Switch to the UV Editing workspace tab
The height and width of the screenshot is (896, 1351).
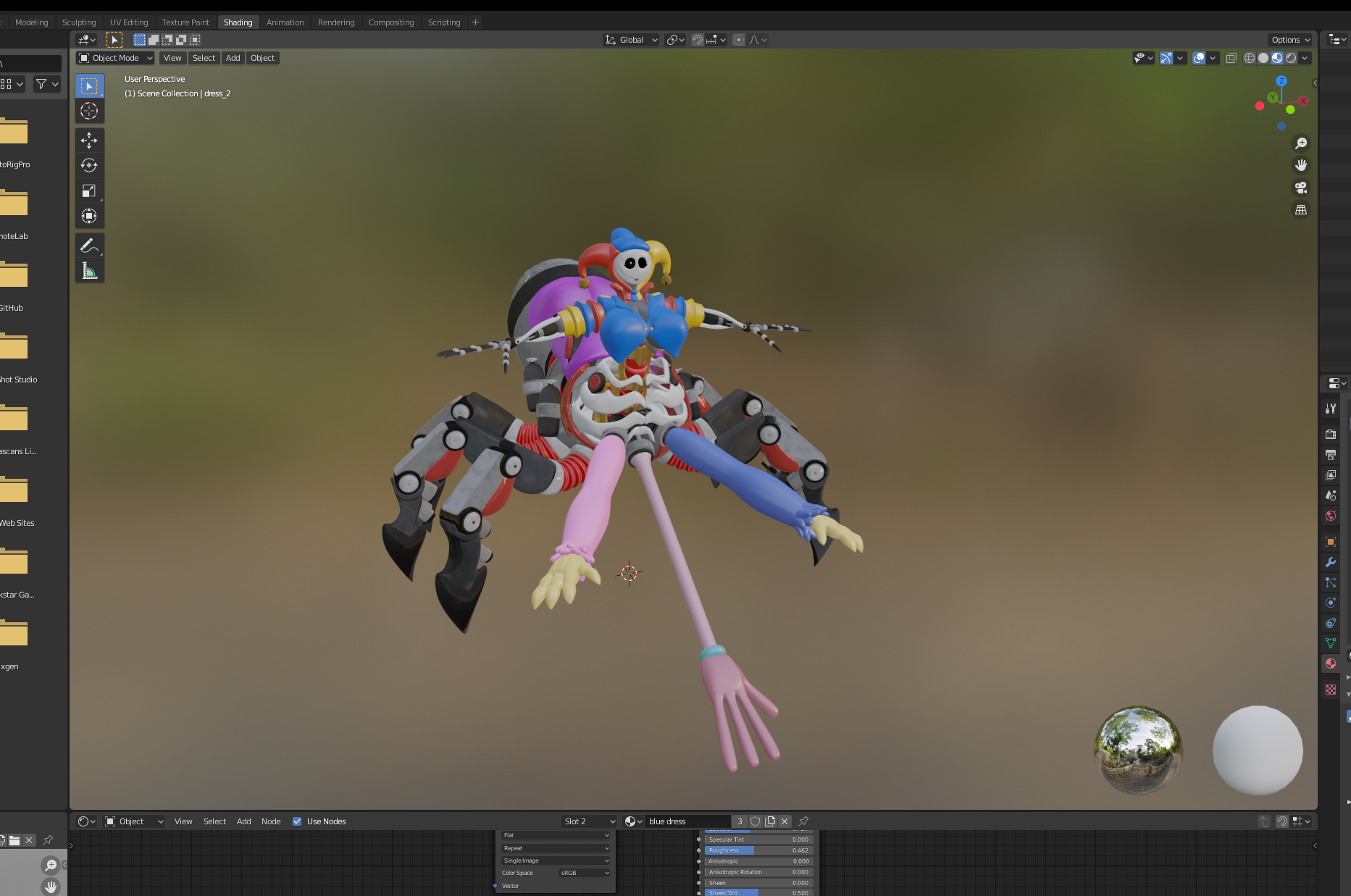(x=129, y=22)
